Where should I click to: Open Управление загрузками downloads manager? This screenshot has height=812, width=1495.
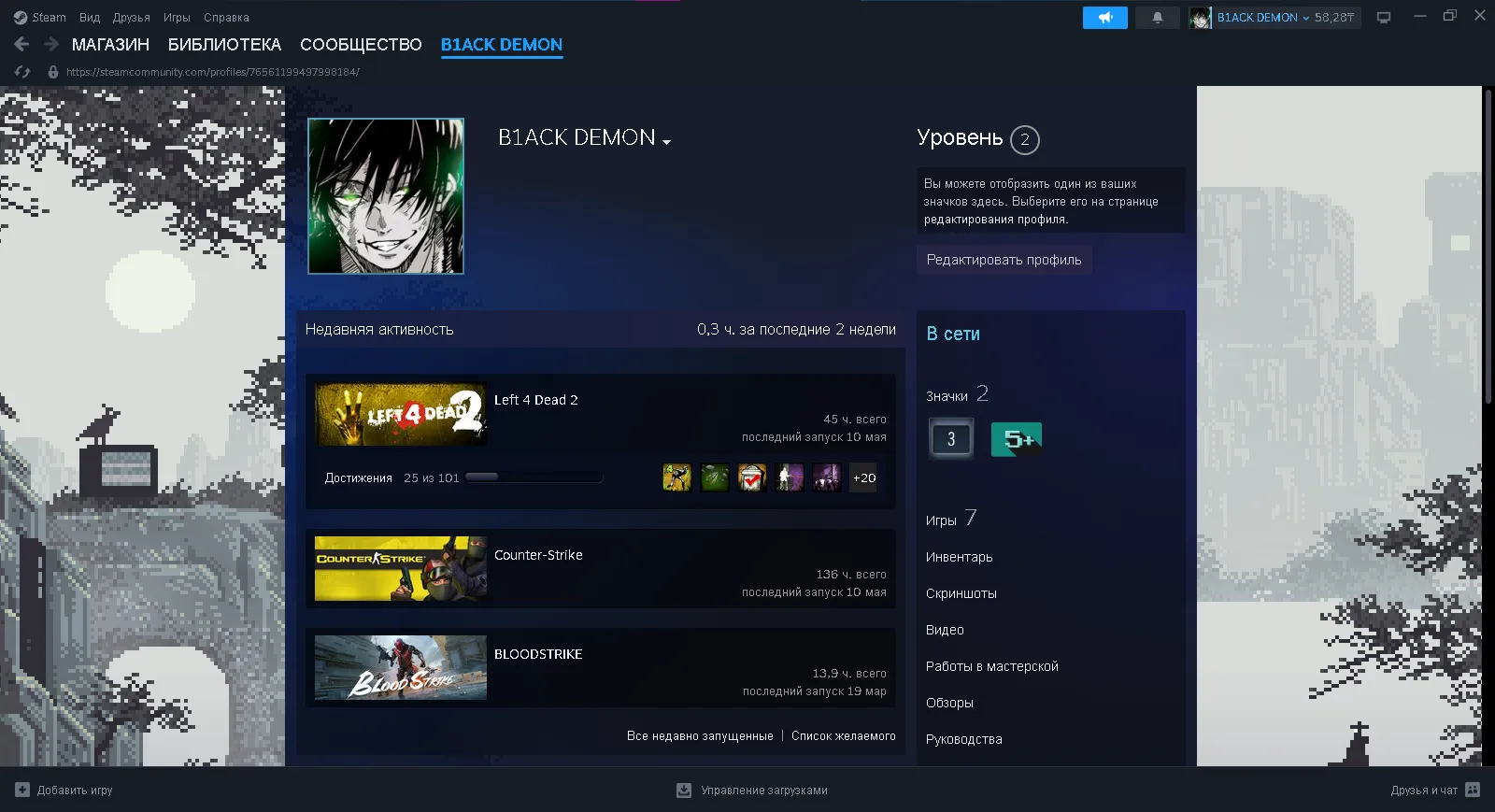click(x=764, y=791)
